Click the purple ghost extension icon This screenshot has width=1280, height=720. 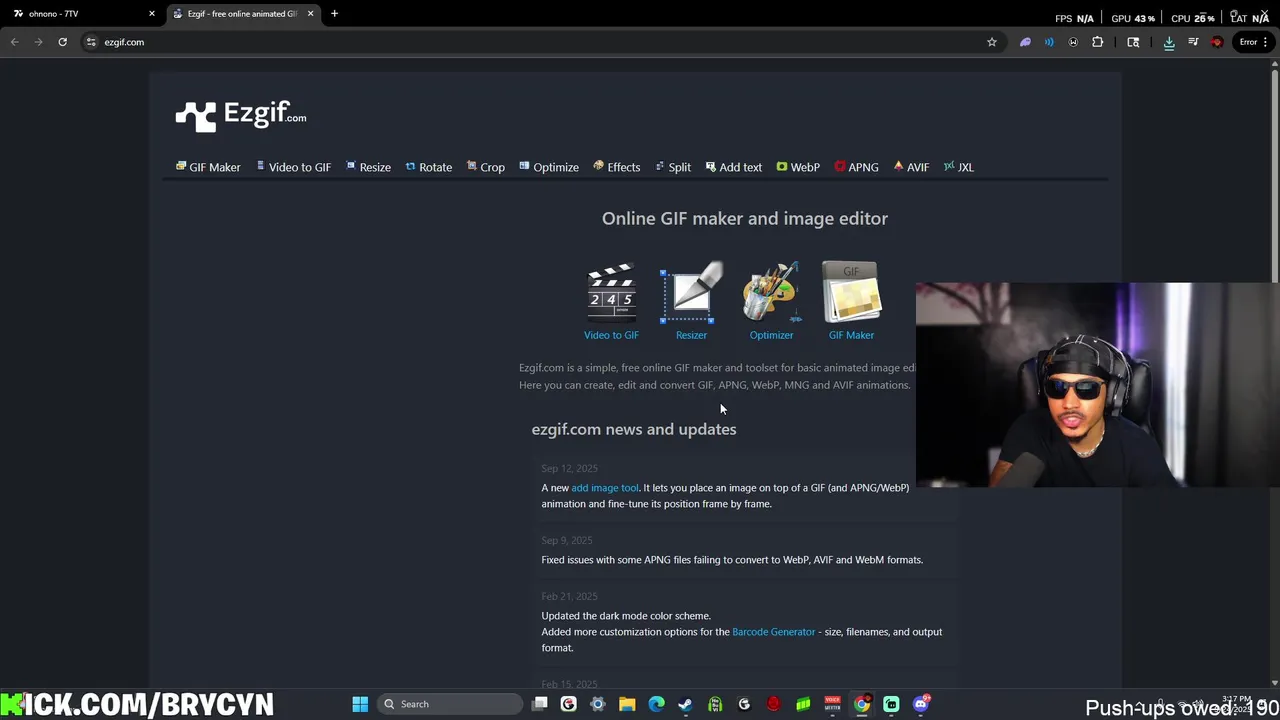coord(1025,42)
